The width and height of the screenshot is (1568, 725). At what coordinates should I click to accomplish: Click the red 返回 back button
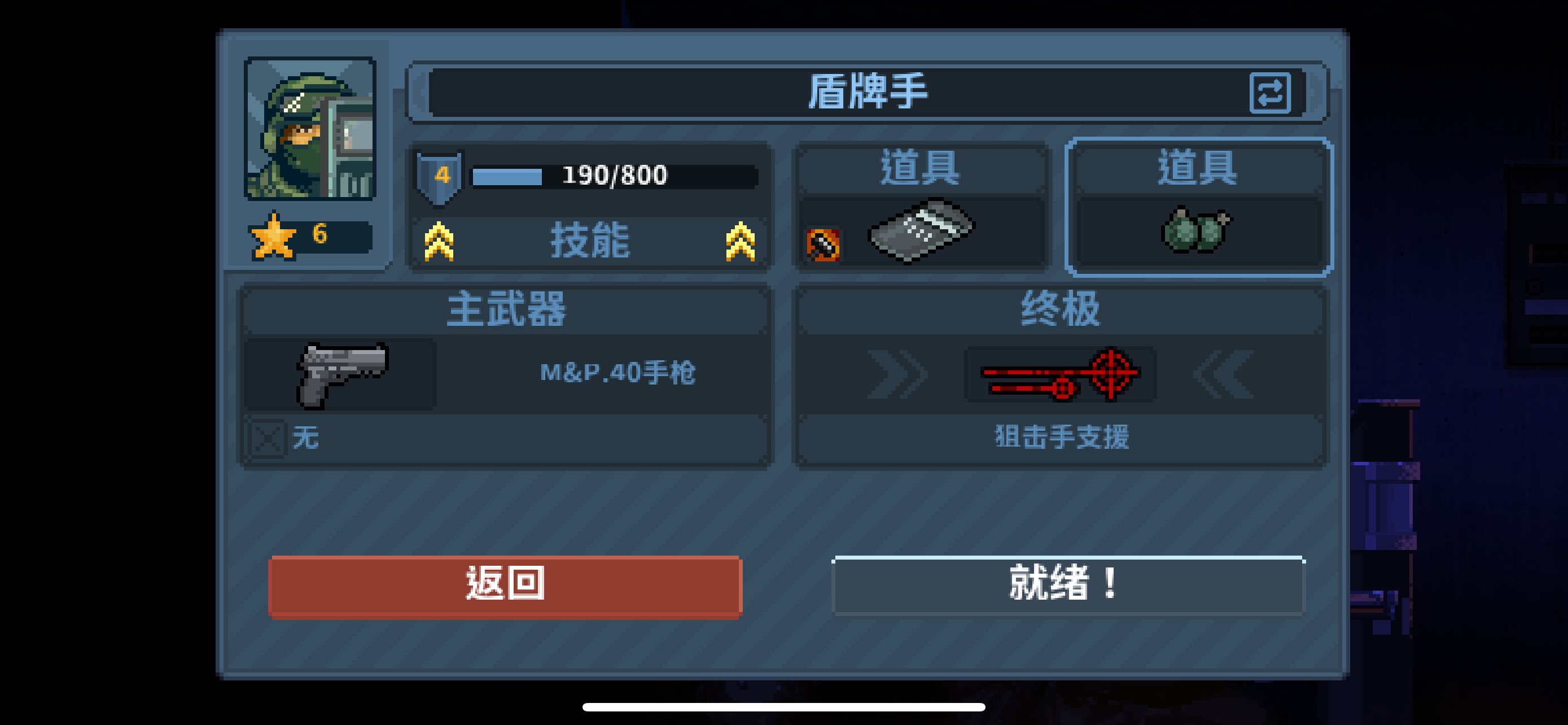tap(505, 586)
